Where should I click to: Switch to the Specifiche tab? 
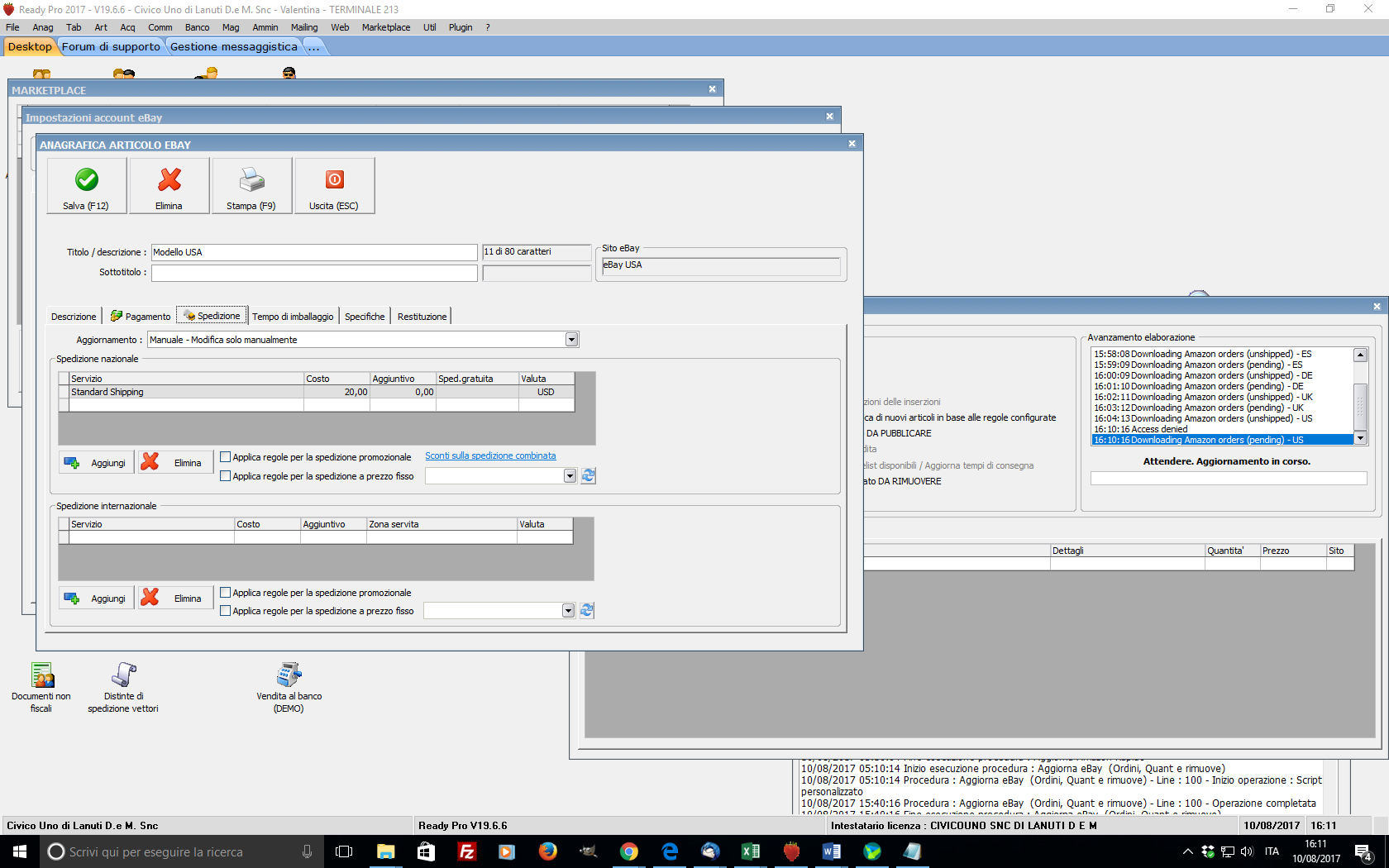pos(365,317)
